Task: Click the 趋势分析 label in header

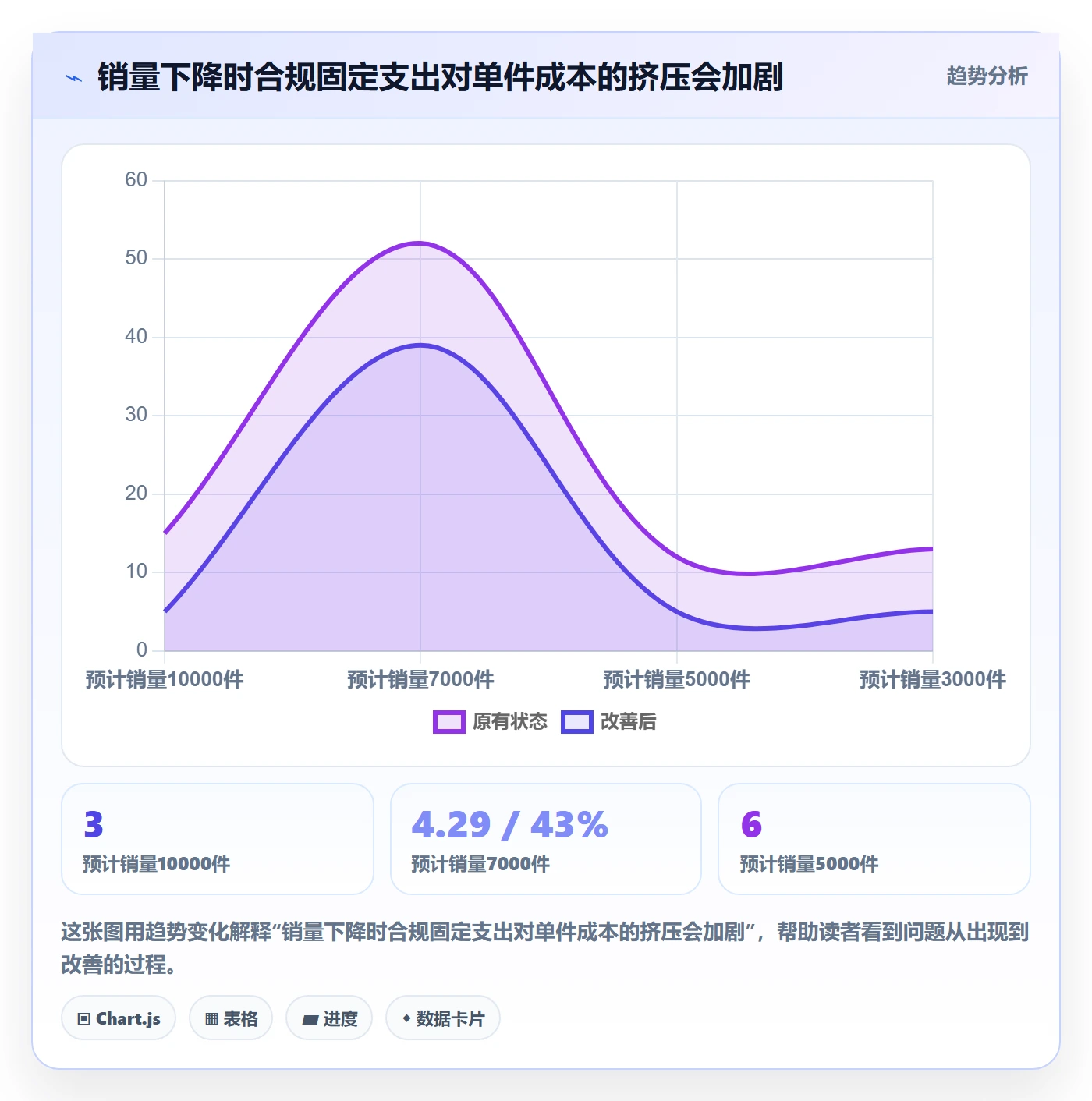Action: [x=987, y=76]
